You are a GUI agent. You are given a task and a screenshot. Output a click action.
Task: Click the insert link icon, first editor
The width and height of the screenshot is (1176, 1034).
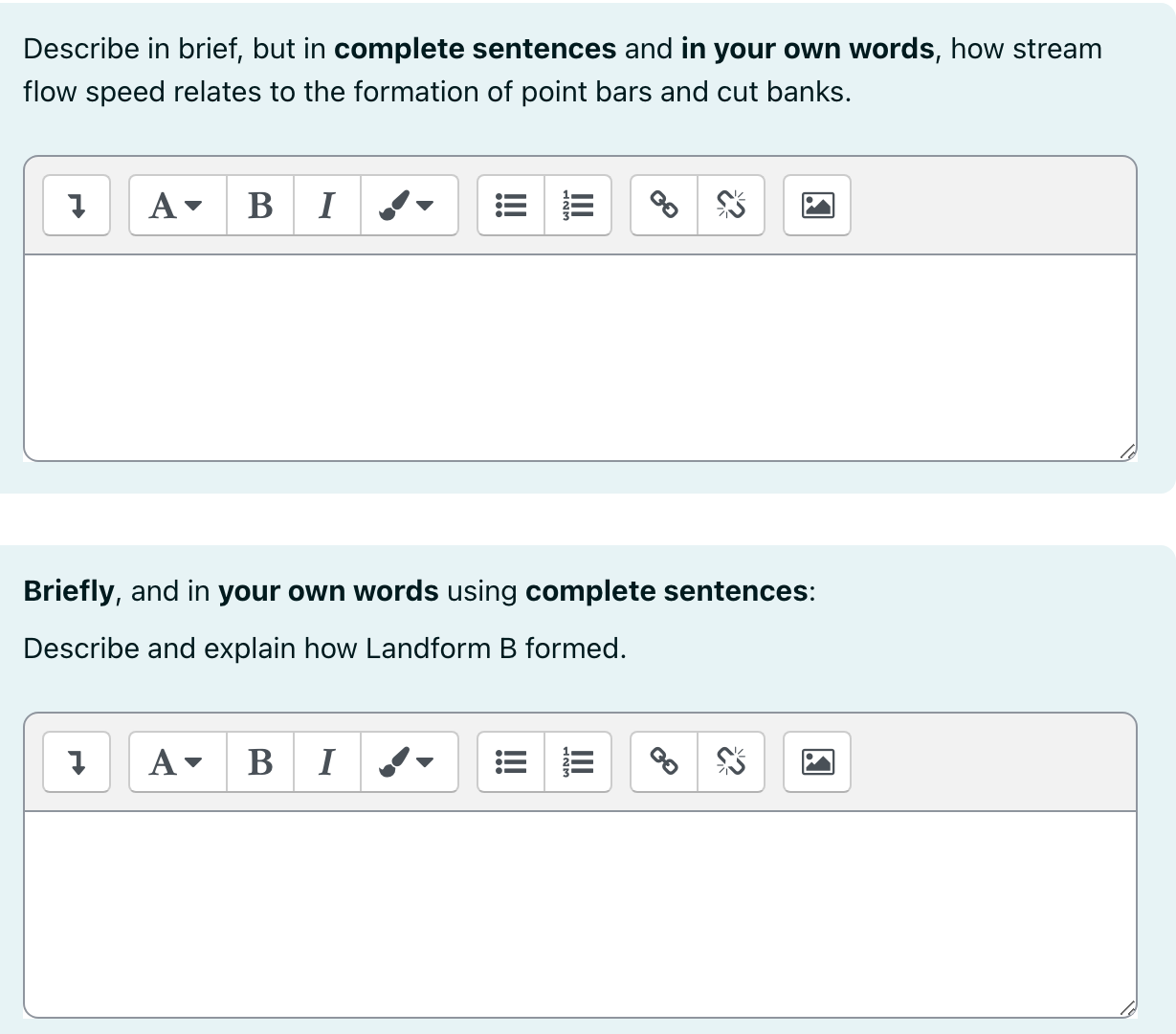tap(664, 205)
